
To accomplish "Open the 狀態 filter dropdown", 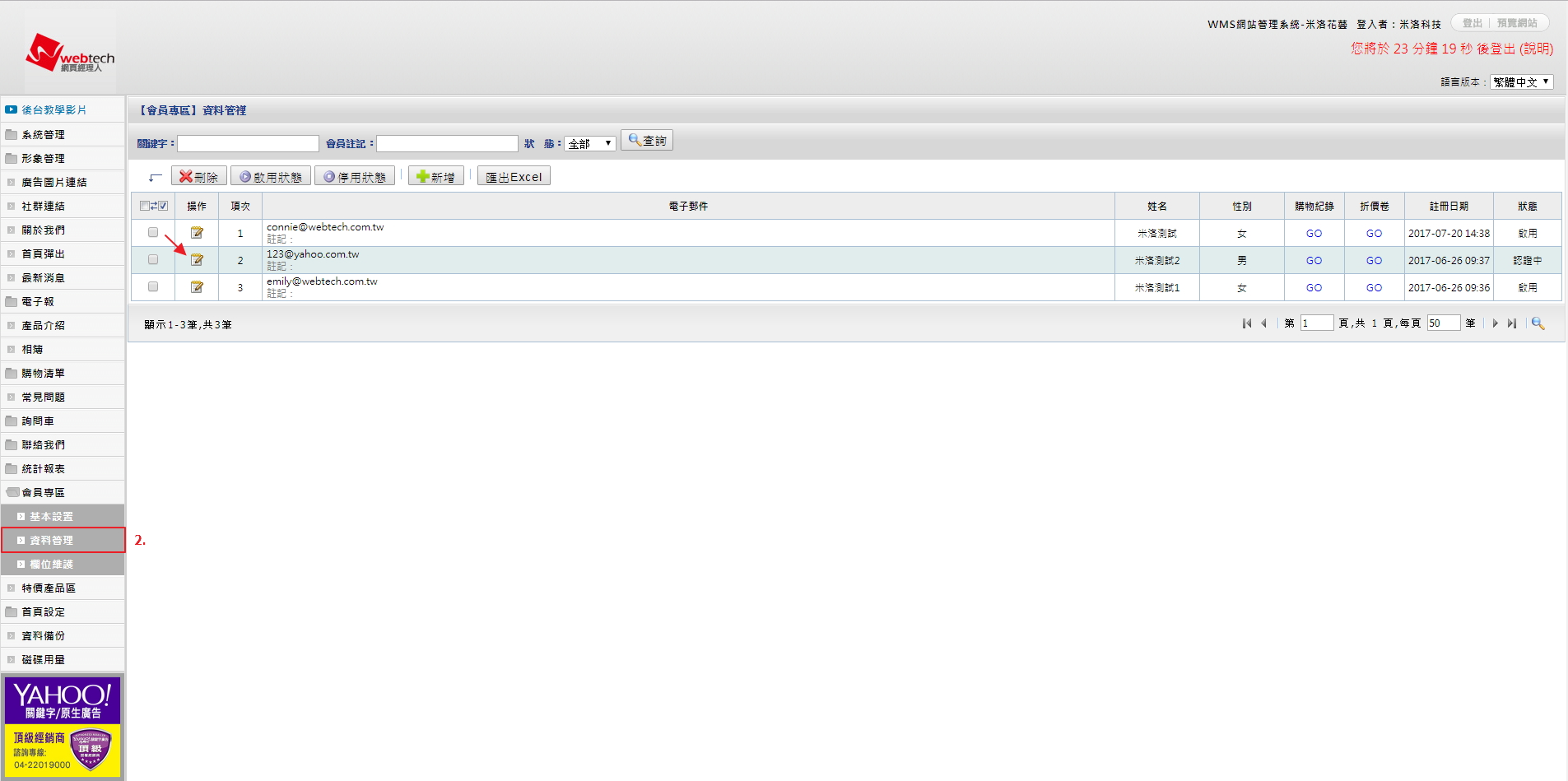I will pyautogui.click(x=590, y=144).
